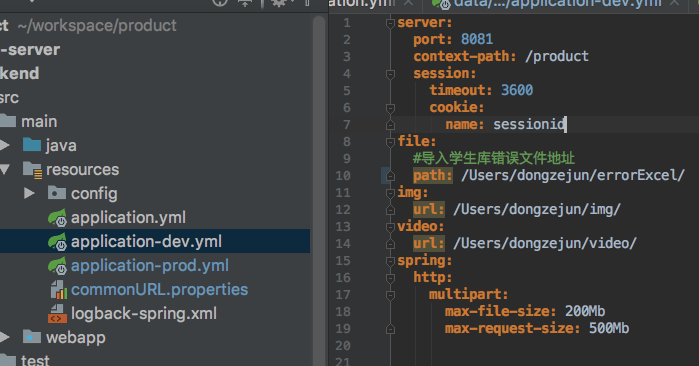
Task: Click the highlighted path key on line 10
Action: click(432, 176)
